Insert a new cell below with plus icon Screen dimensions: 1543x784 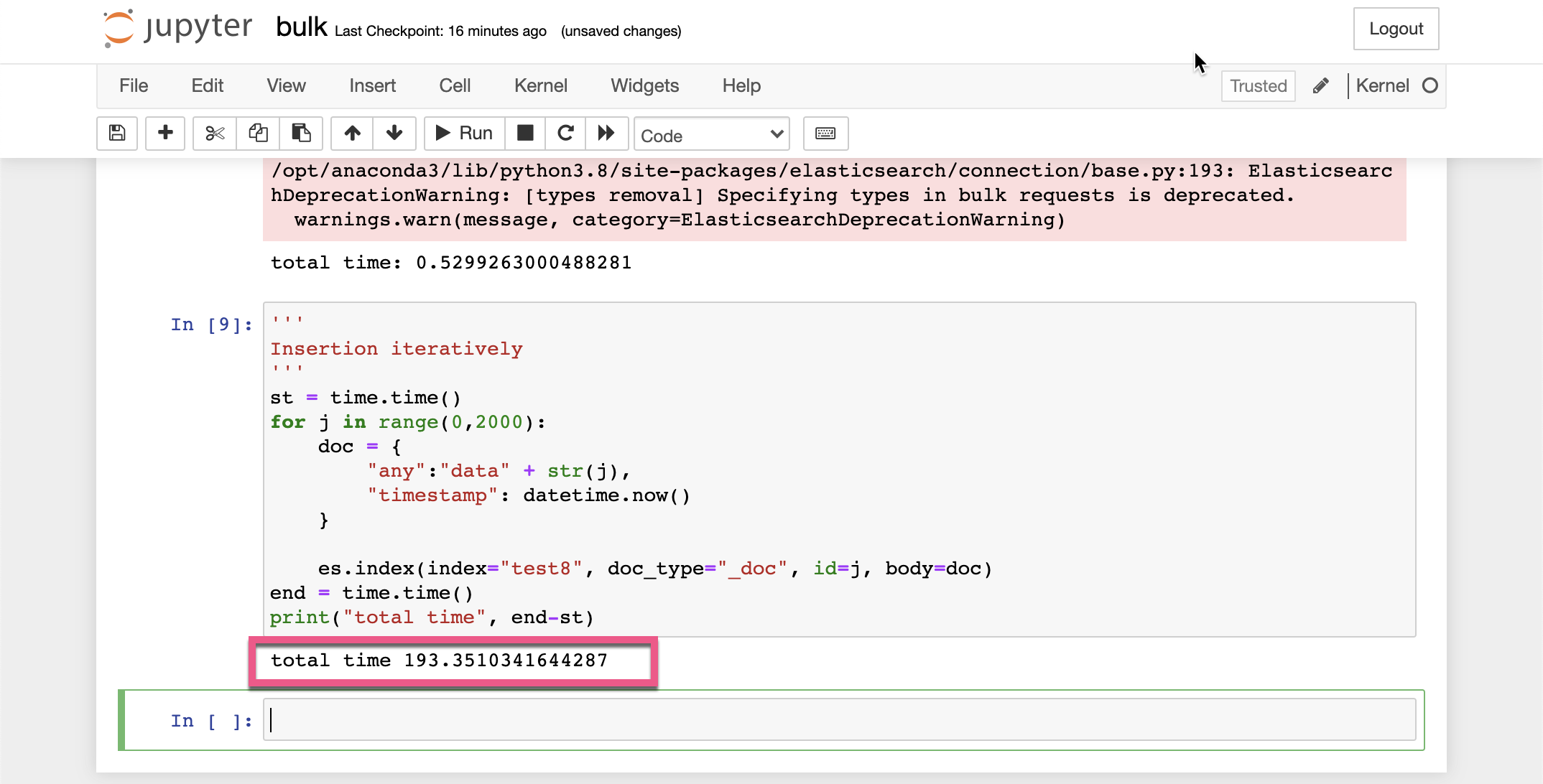point(165,134)
